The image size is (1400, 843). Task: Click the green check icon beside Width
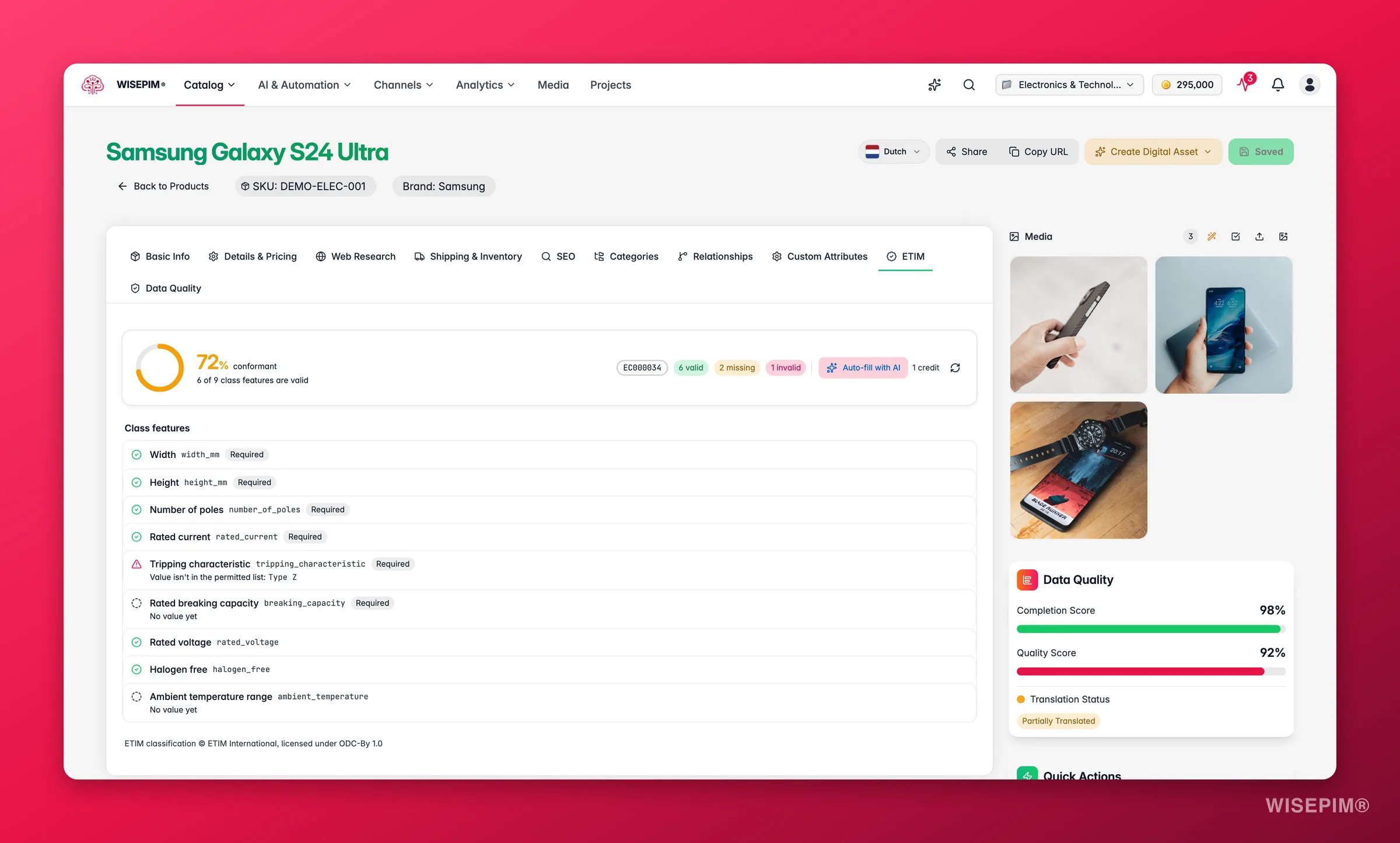pyautogui.click(x=136, y=454)
